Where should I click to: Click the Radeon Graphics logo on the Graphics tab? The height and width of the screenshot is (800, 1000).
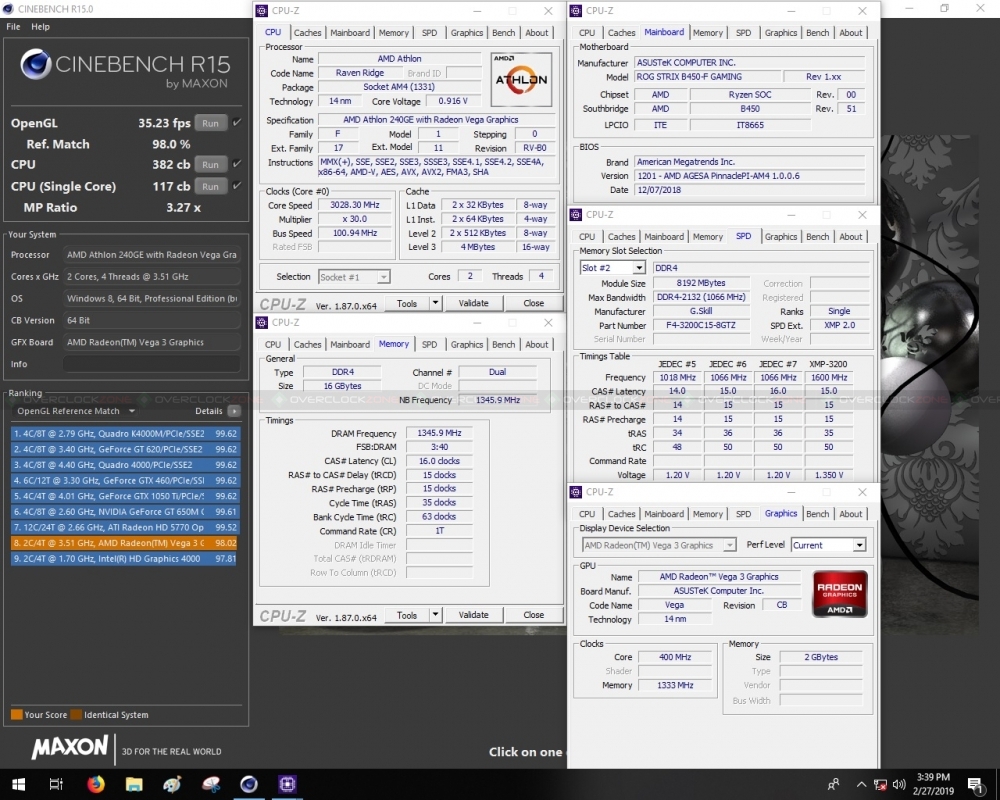[x=839, y=592]
